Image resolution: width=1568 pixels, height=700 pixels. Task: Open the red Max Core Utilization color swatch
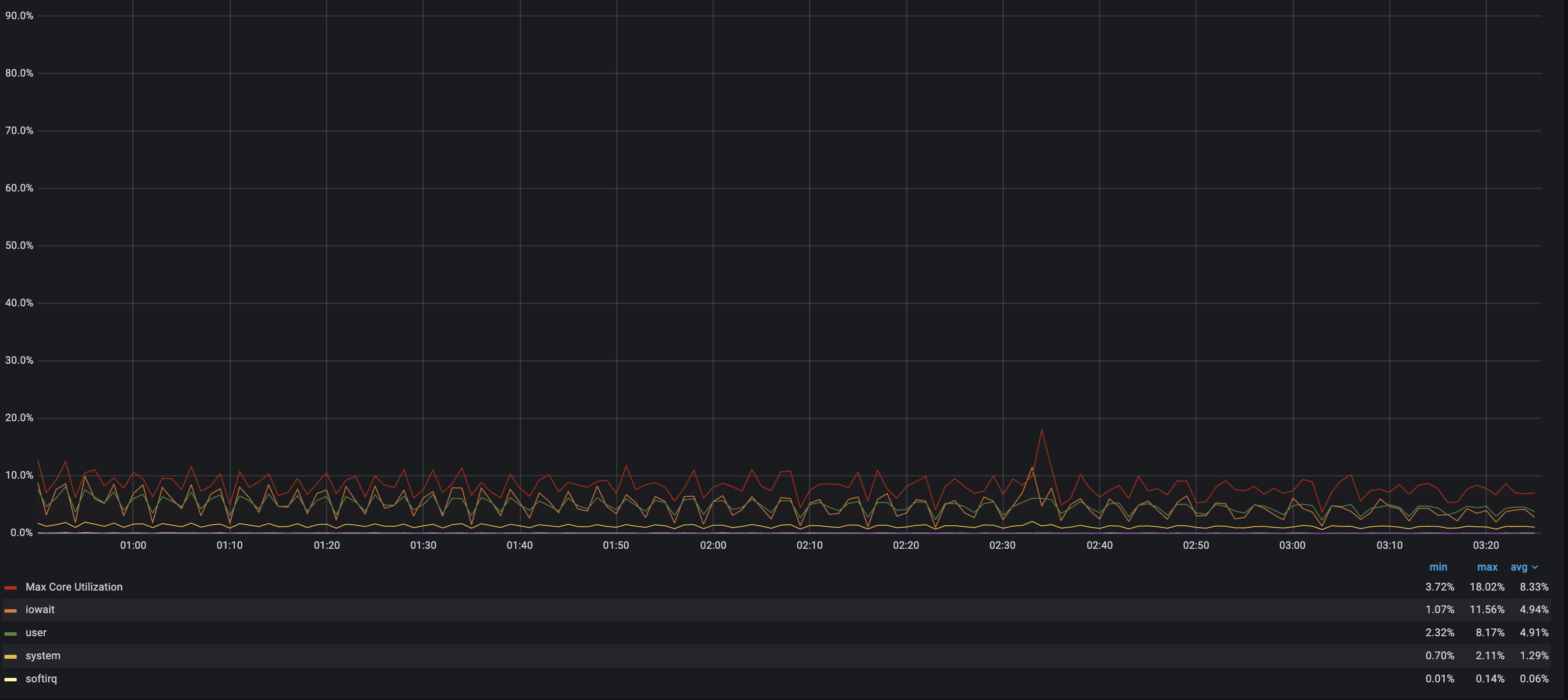[x=10, y=588]
